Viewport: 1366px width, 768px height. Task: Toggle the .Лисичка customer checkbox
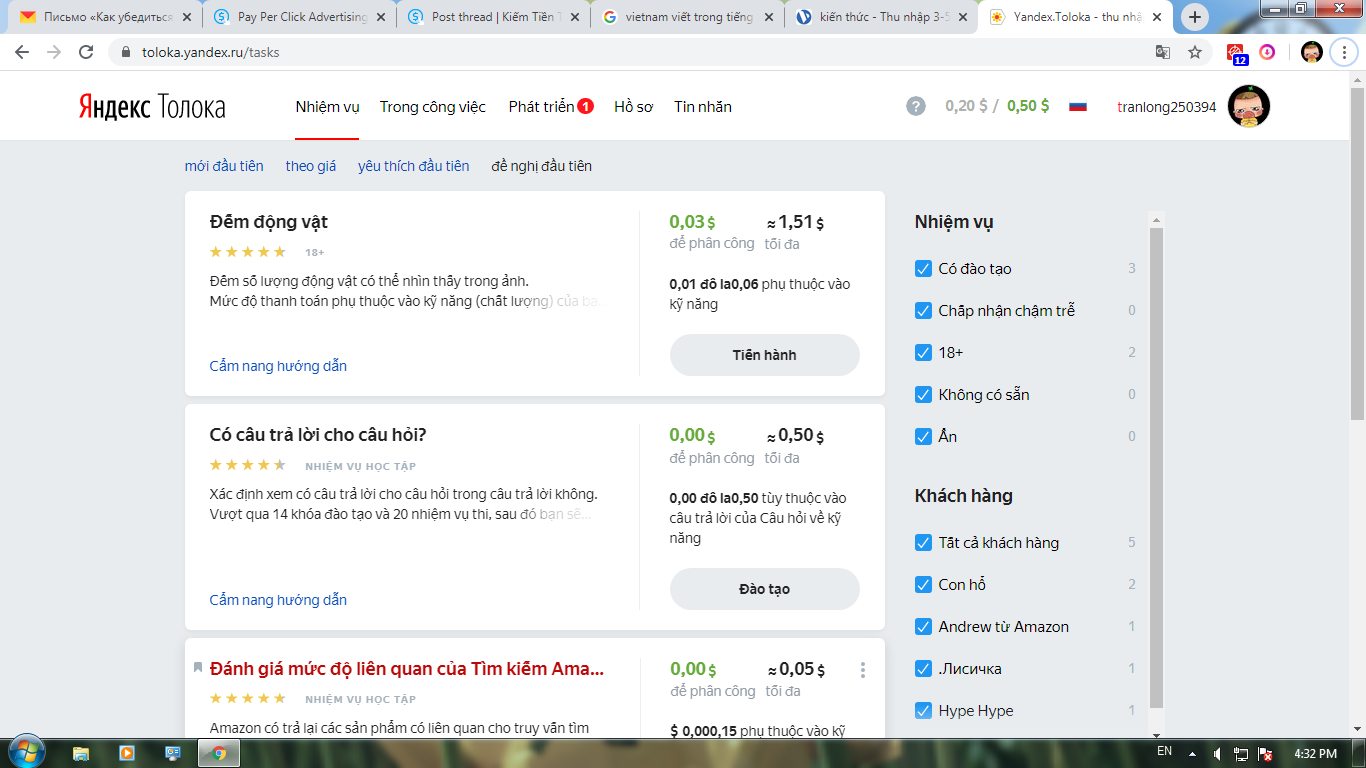point(924,668)
